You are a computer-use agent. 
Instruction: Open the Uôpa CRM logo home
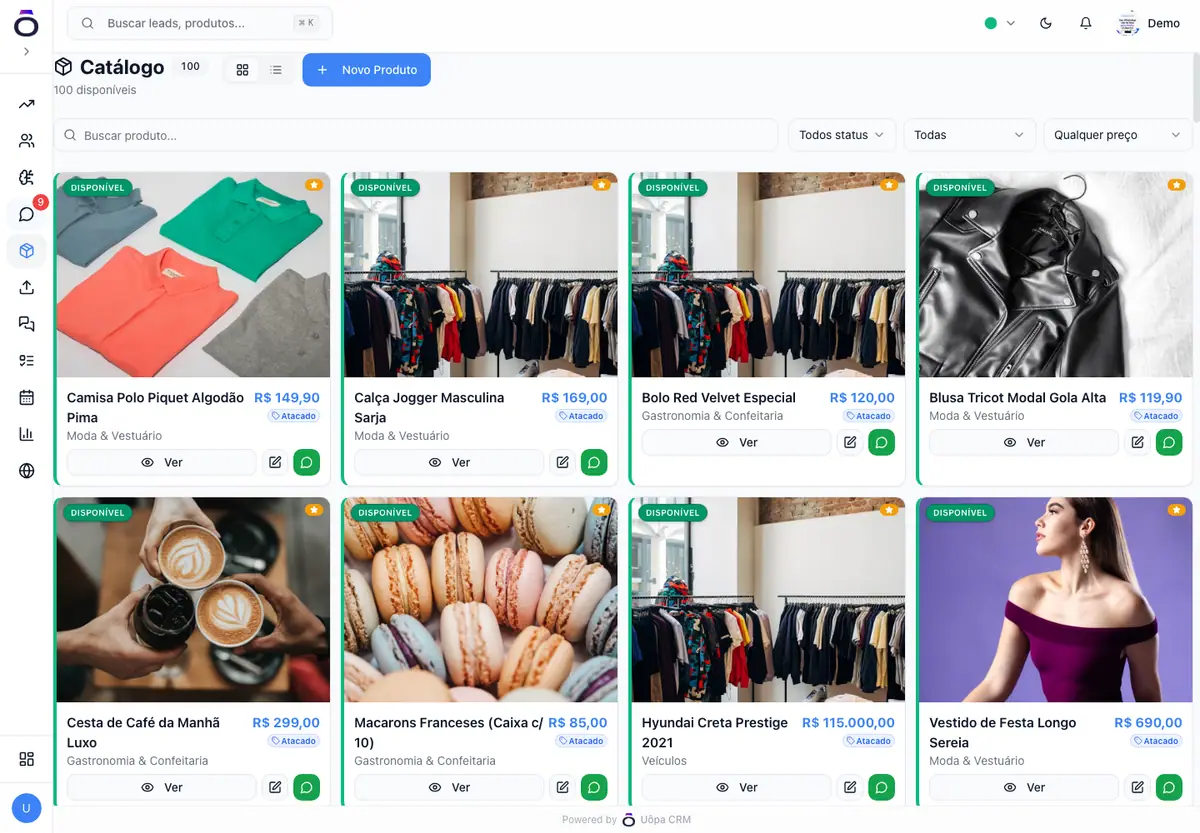coord(26,23)
